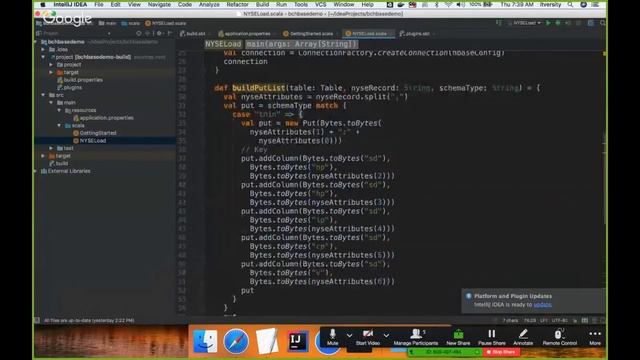Open the File menu

pyautogui.click(x=99, y=4)
